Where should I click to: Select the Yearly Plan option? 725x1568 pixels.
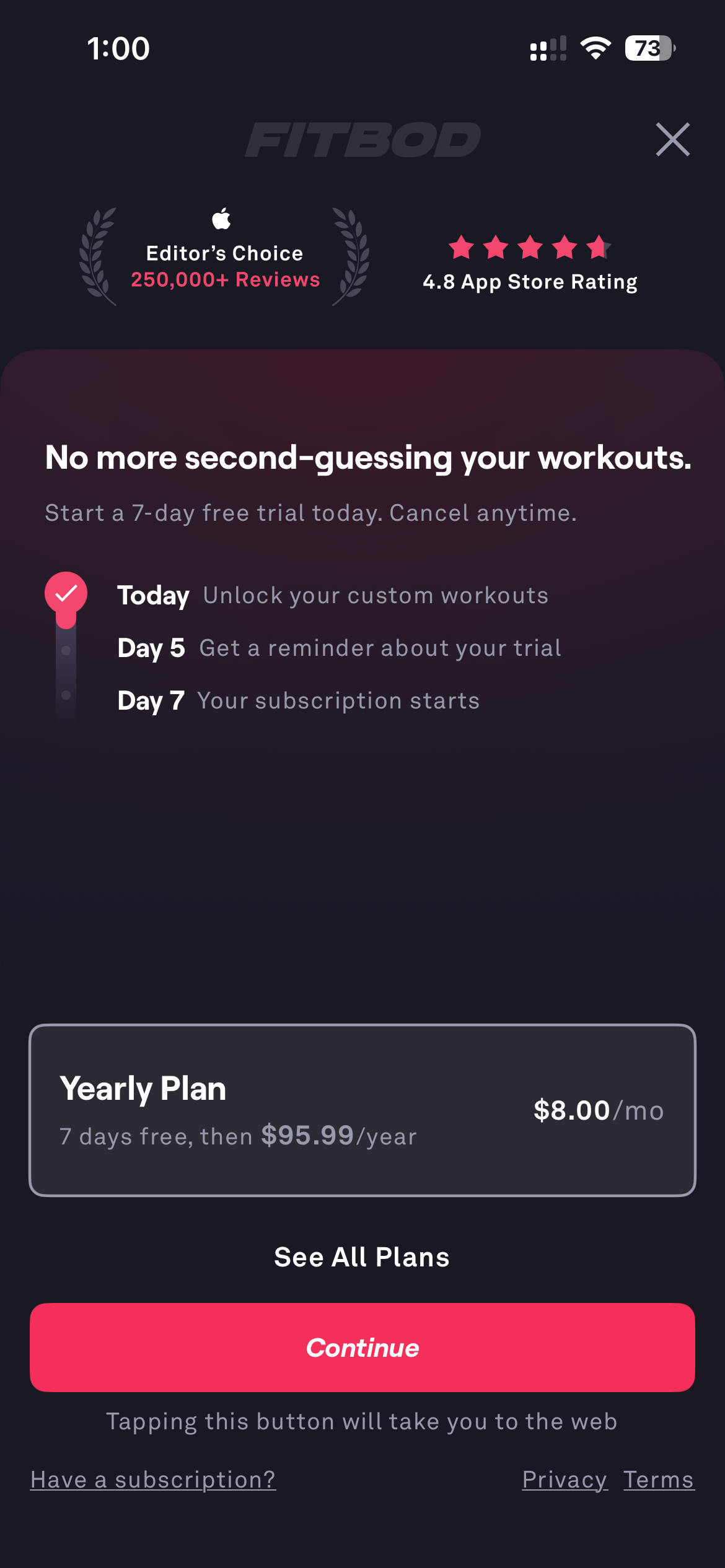[x=362, y=1110]
